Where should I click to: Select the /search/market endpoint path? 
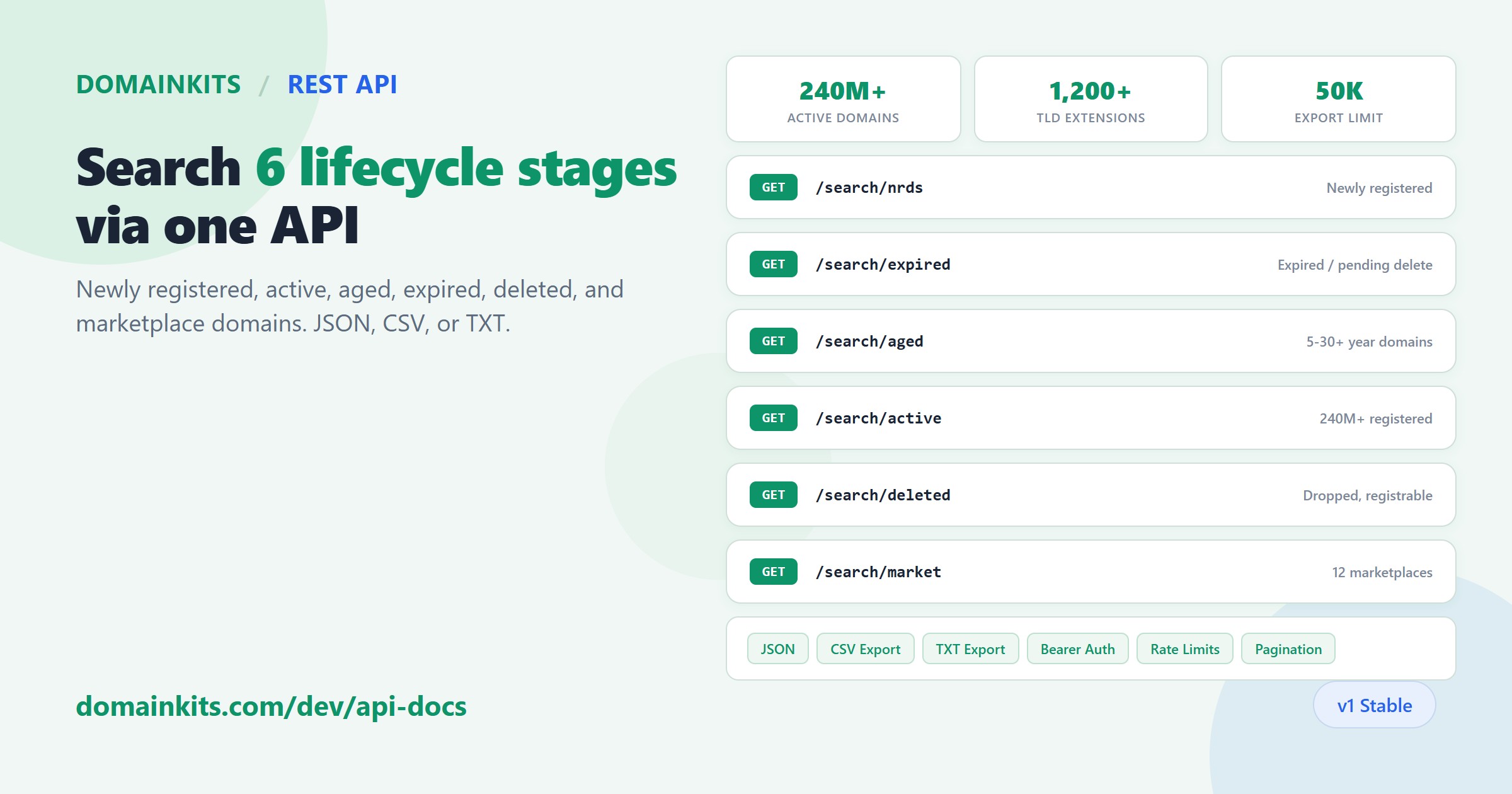pyautogui.click(x=878, y=572)
